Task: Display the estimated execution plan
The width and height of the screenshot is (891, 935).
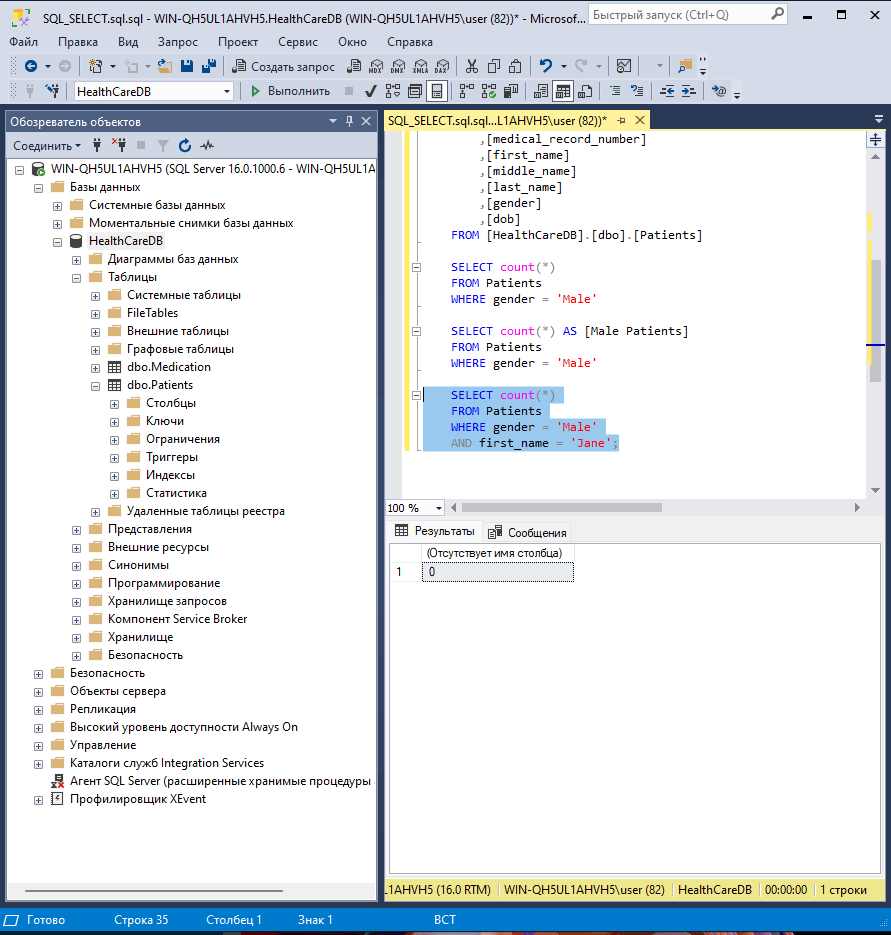Action: tap(392, 91)
